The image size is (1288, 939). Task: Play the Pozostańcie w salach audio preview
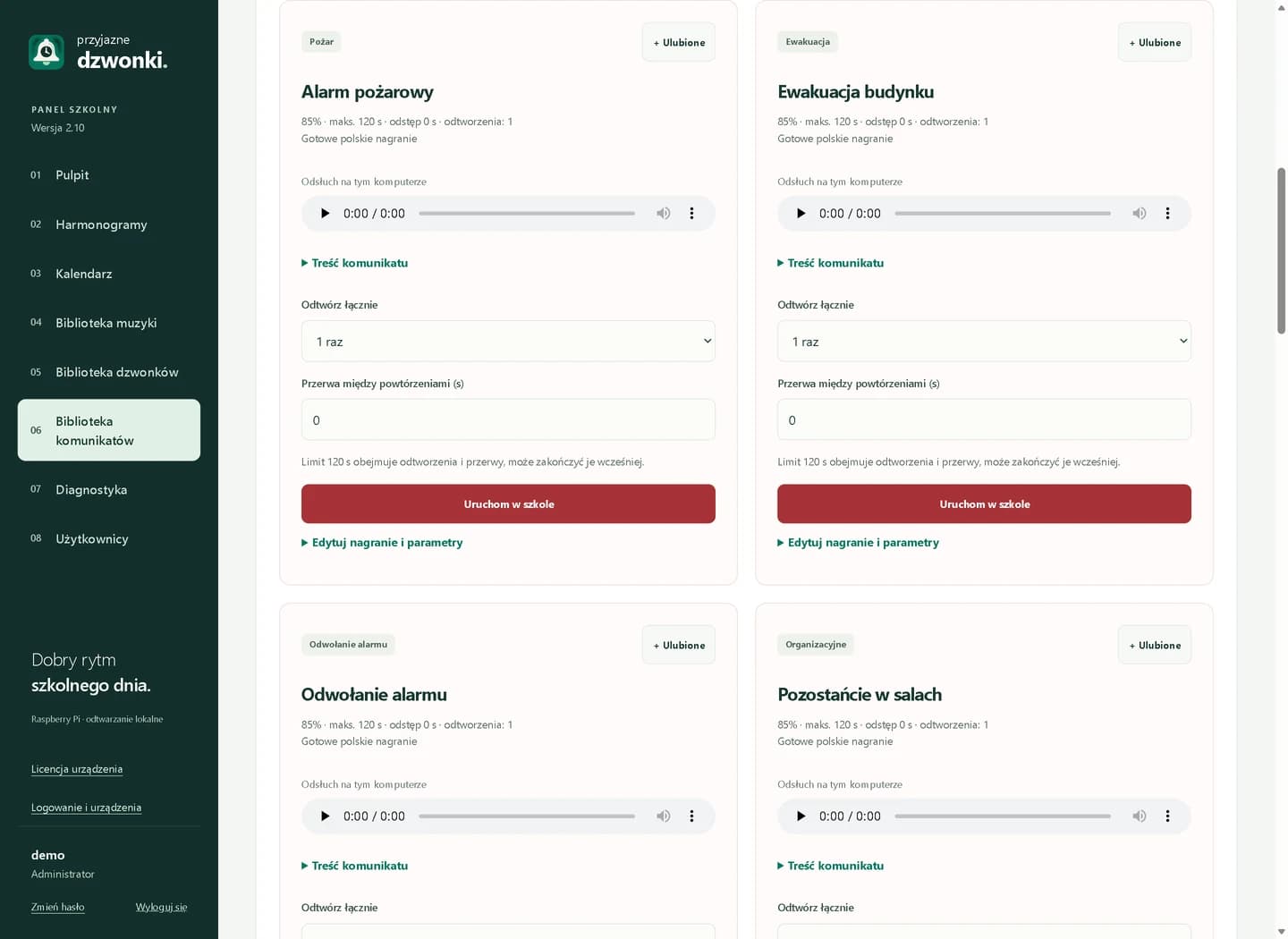click(x=801, y=816)
